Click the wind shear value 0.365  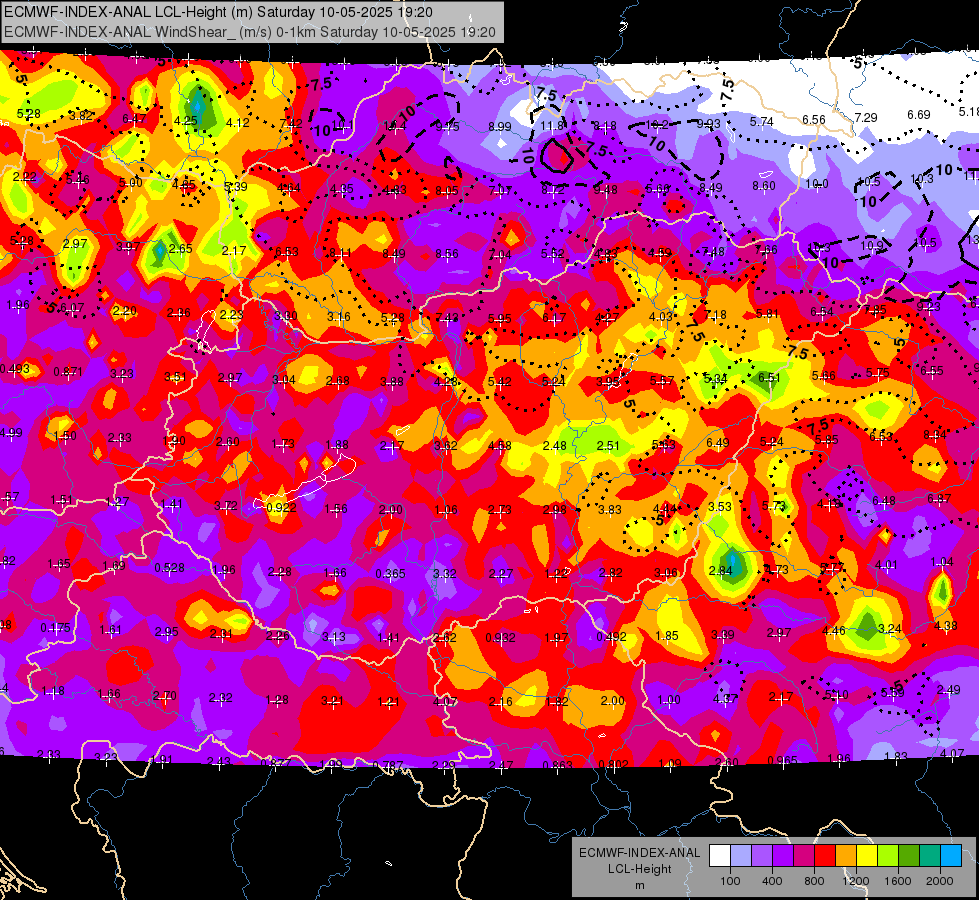[x=390, y=574]
